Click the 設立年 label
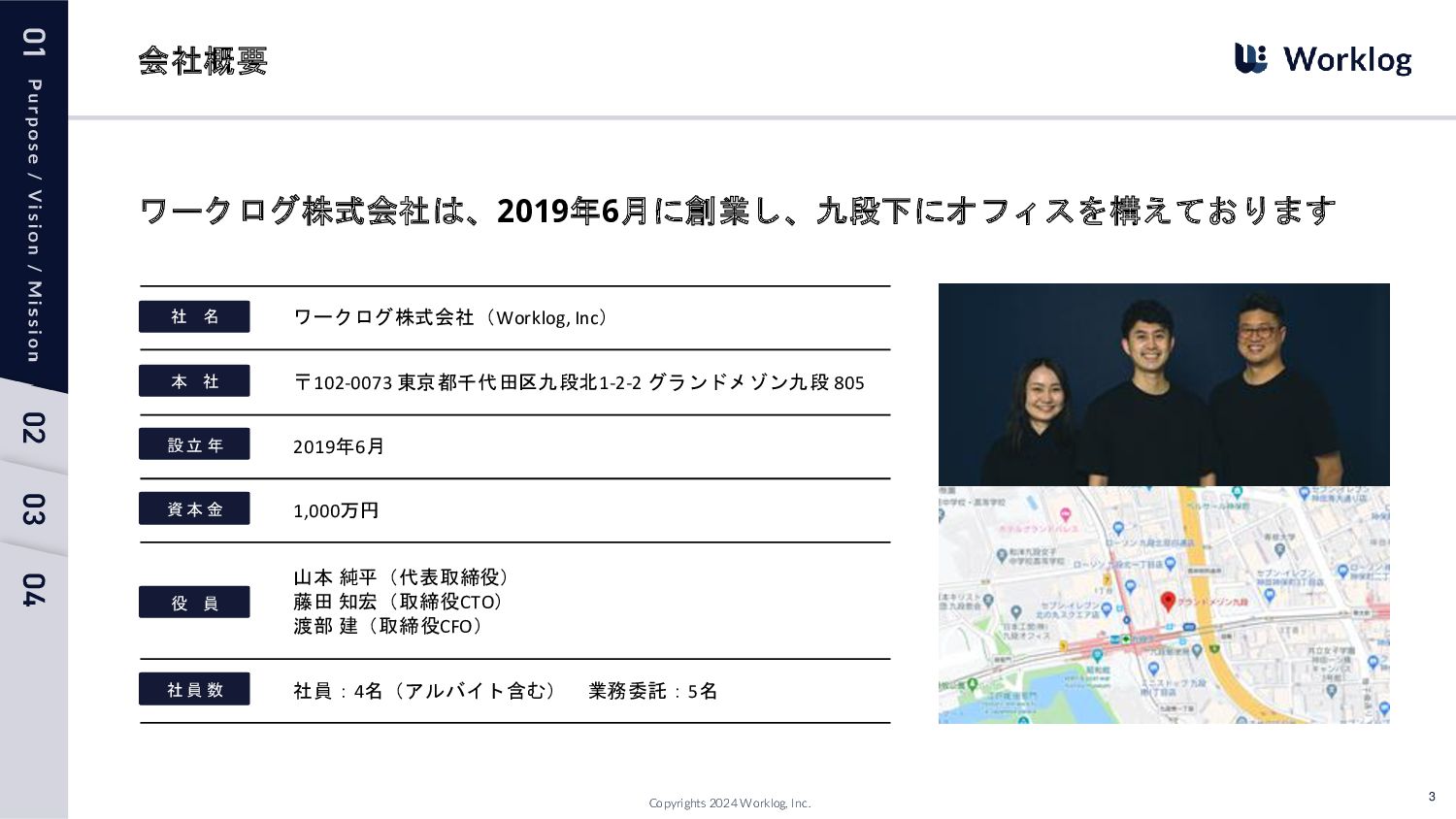Image resolution: width=1456 pixels, height=819 pixels. tap(194, 444)
